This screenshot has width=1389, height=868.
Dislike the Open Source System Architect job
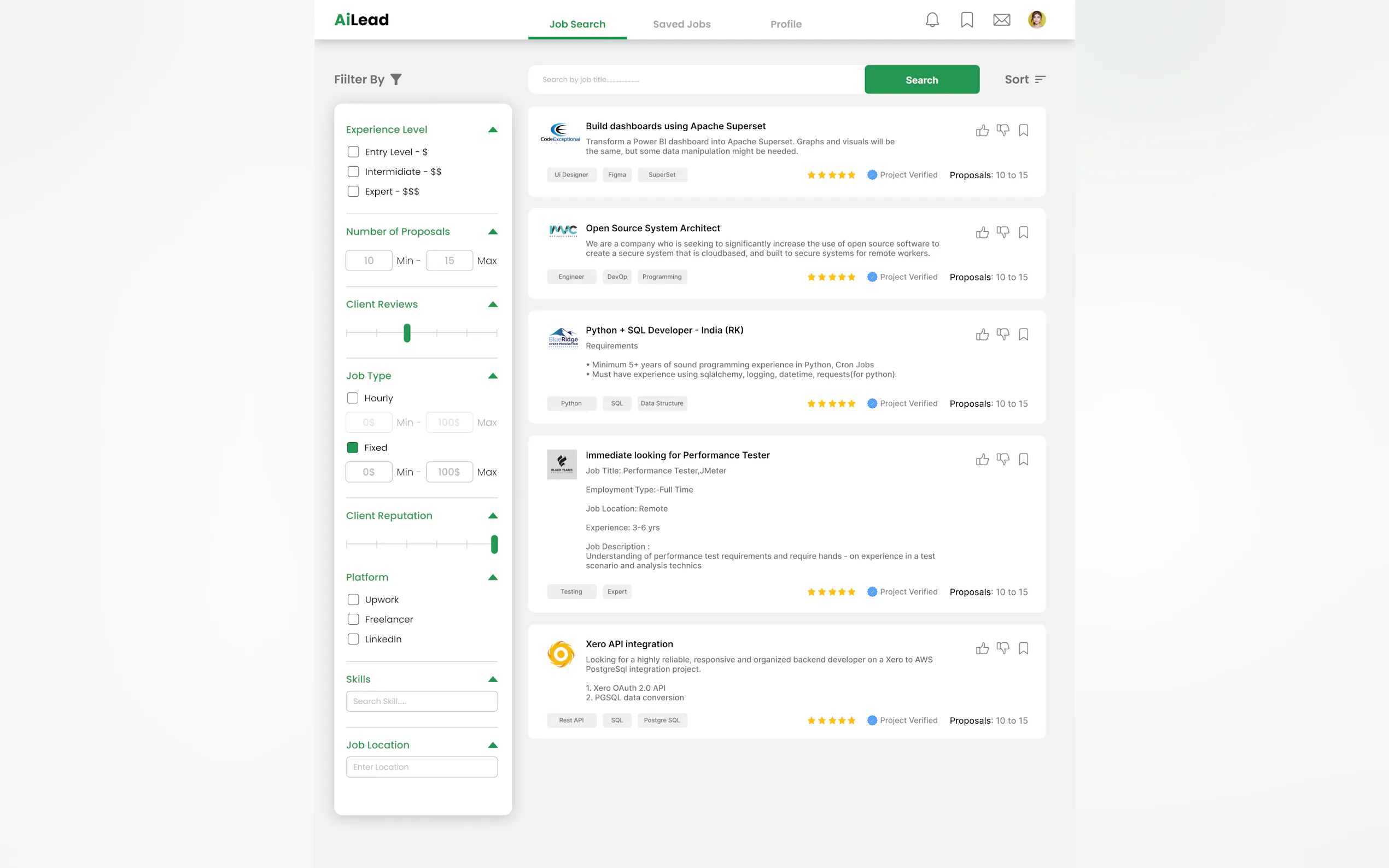1002,232
